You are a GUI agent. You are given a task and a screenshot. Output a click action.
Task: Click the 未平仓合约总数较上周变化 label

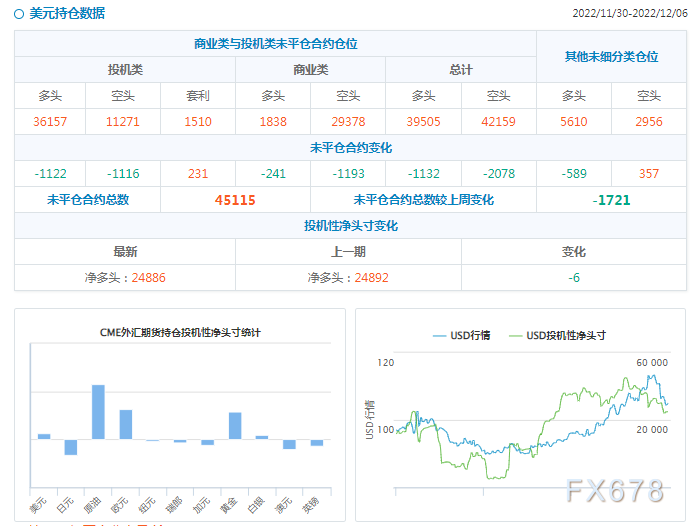[424, 200]
